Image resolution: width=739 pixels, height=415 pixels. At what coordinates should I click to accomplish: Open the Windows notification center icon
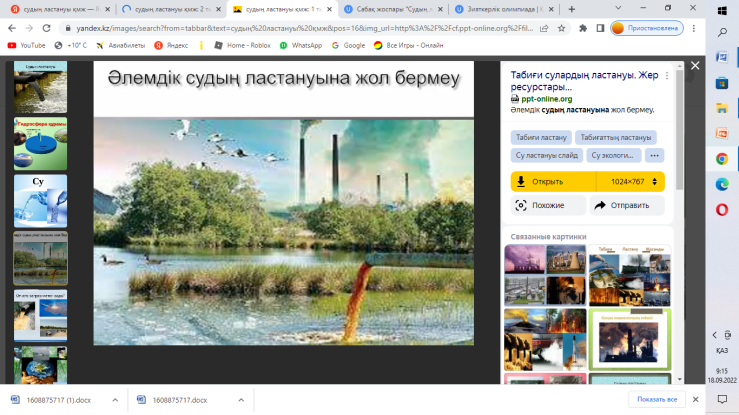pyautogui.click(x=722, y=399)
